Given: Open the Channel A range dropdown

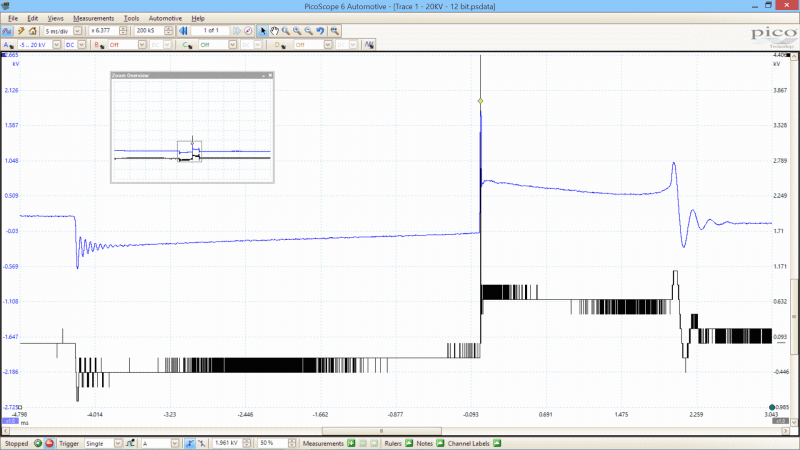Looking at the screenshot, I should pos(57,45).
